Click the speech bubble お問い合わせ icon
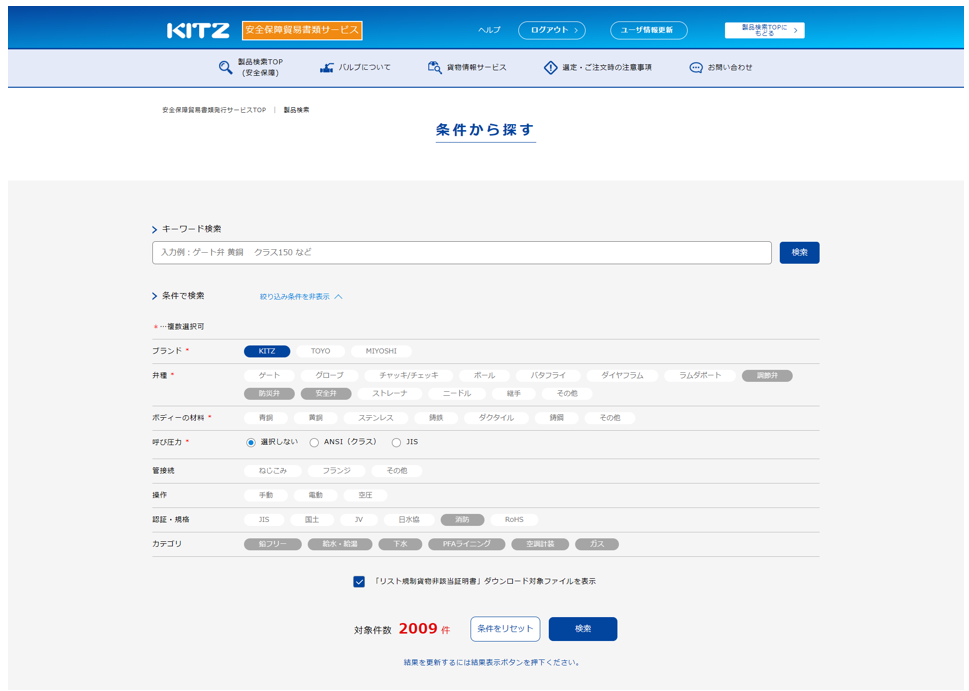 point(696,68)
